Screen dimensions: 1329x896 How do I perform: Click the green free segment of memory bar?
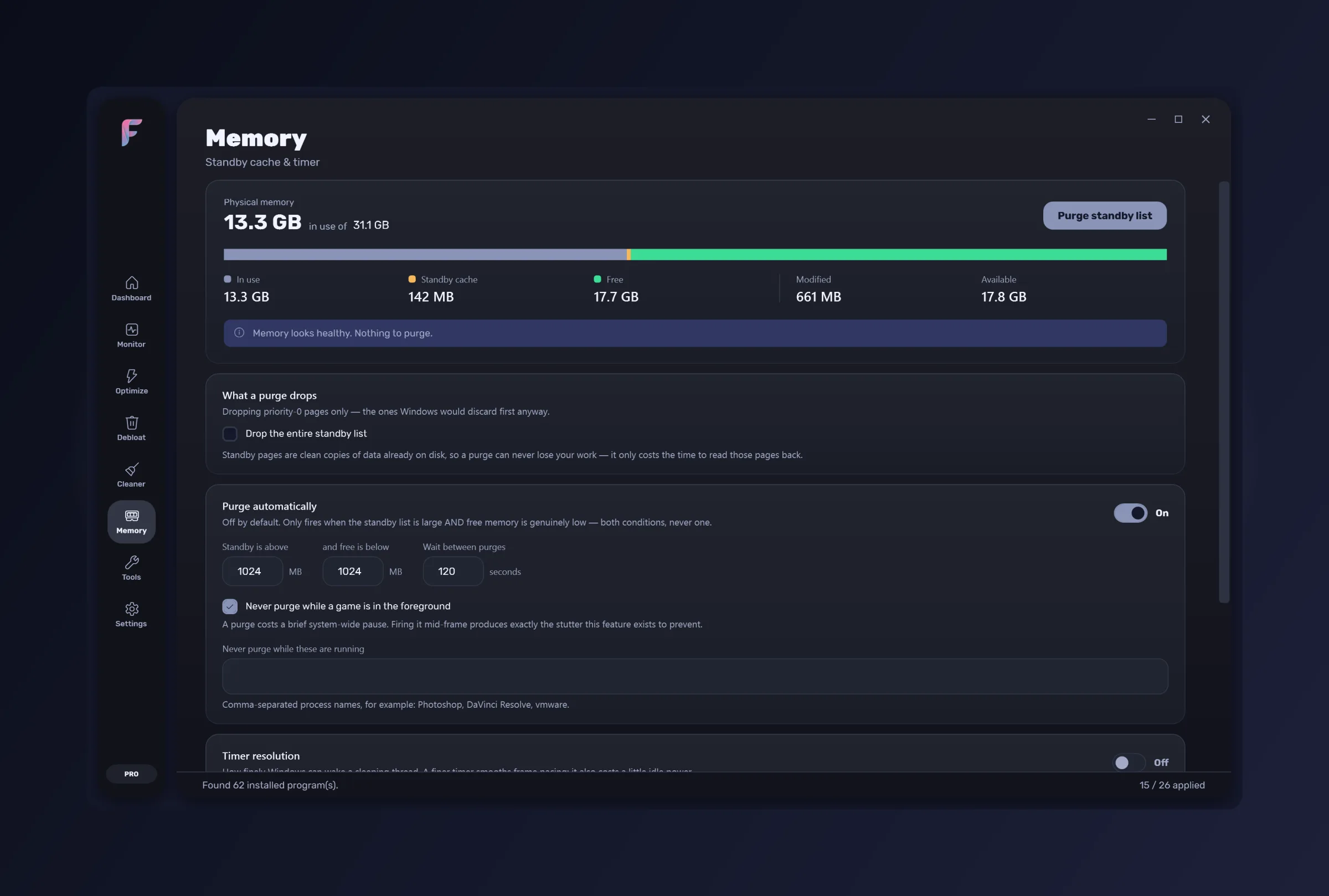pyautogui.click(x=898, y=255)
